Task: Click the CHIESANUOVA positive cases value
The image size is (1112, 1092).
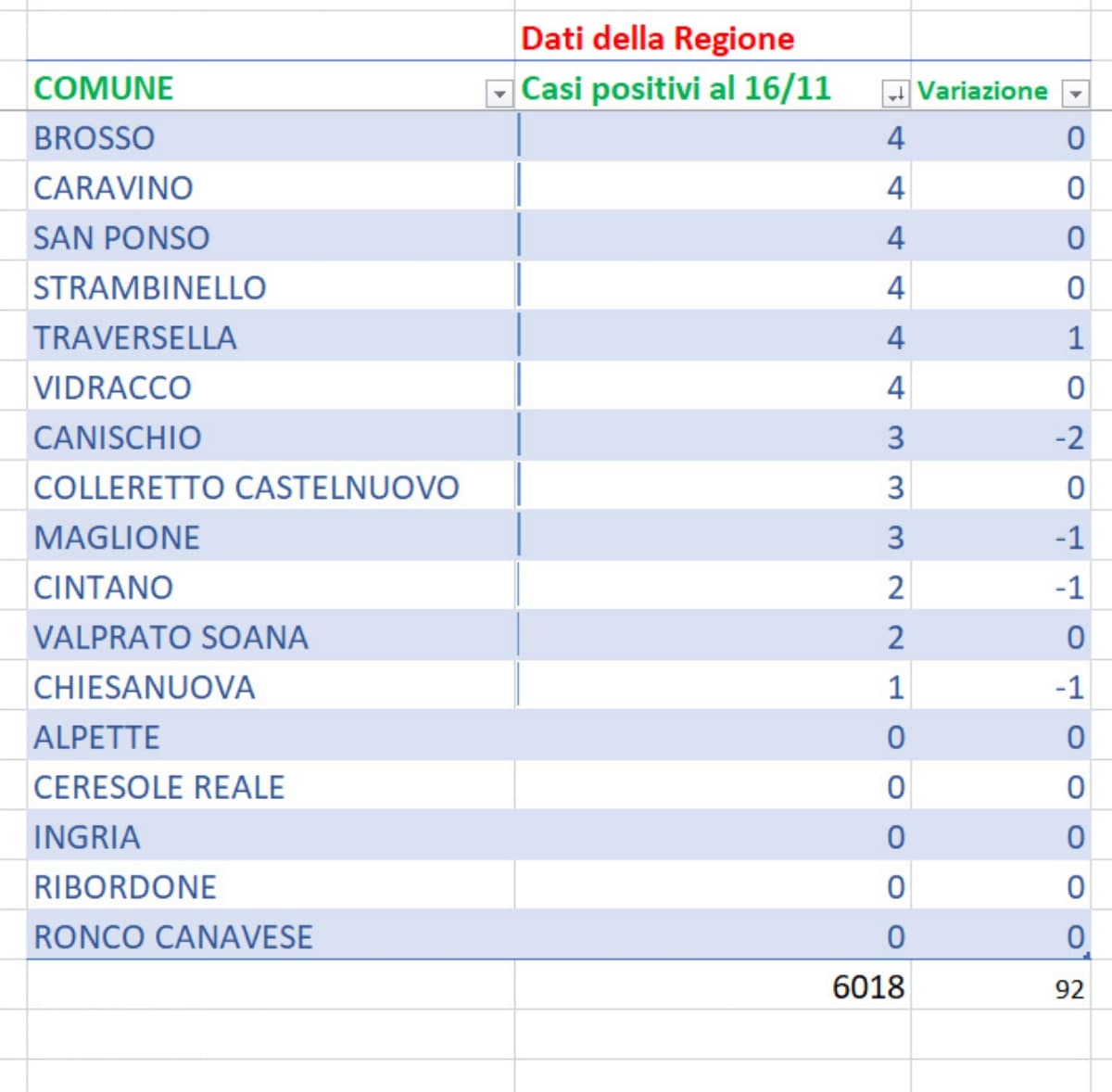Action: point(894,688)
